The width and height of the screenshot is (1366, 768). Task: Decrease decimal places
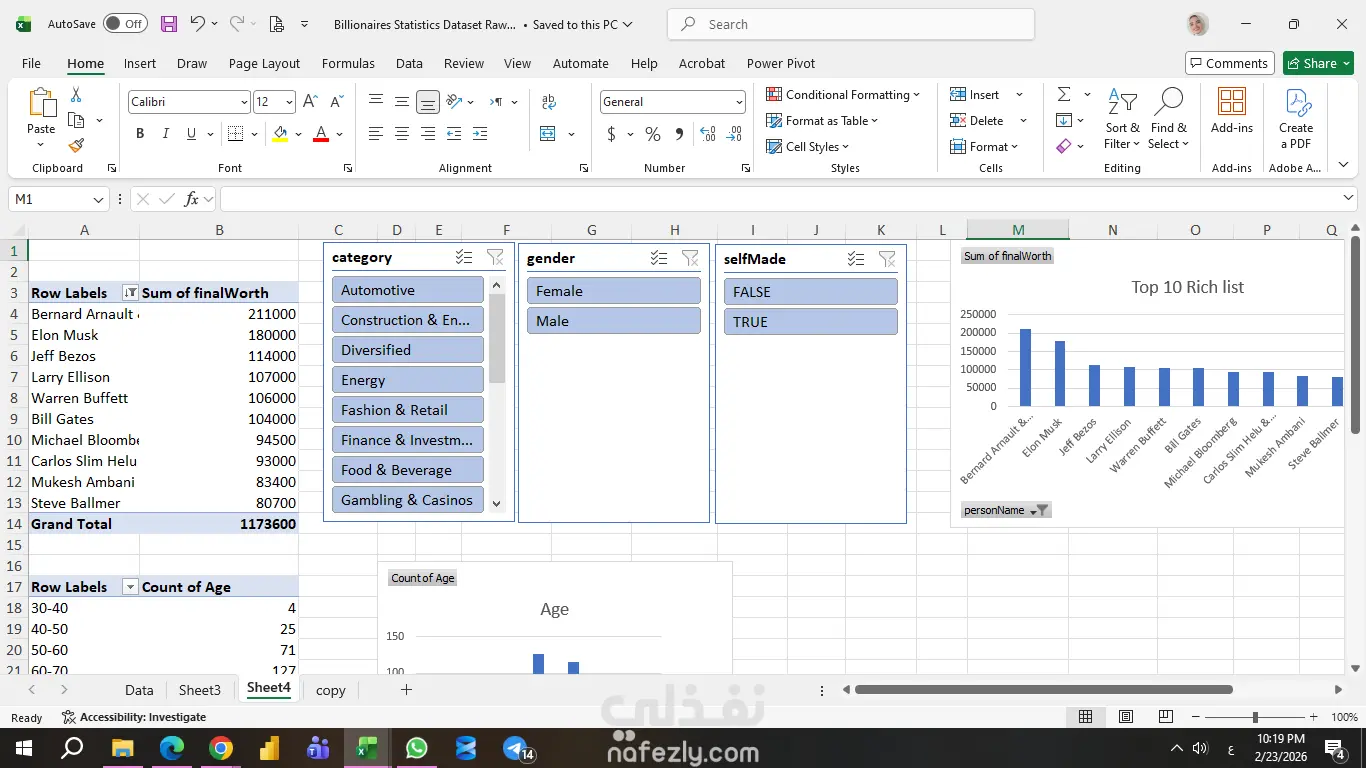coord(735,134)
